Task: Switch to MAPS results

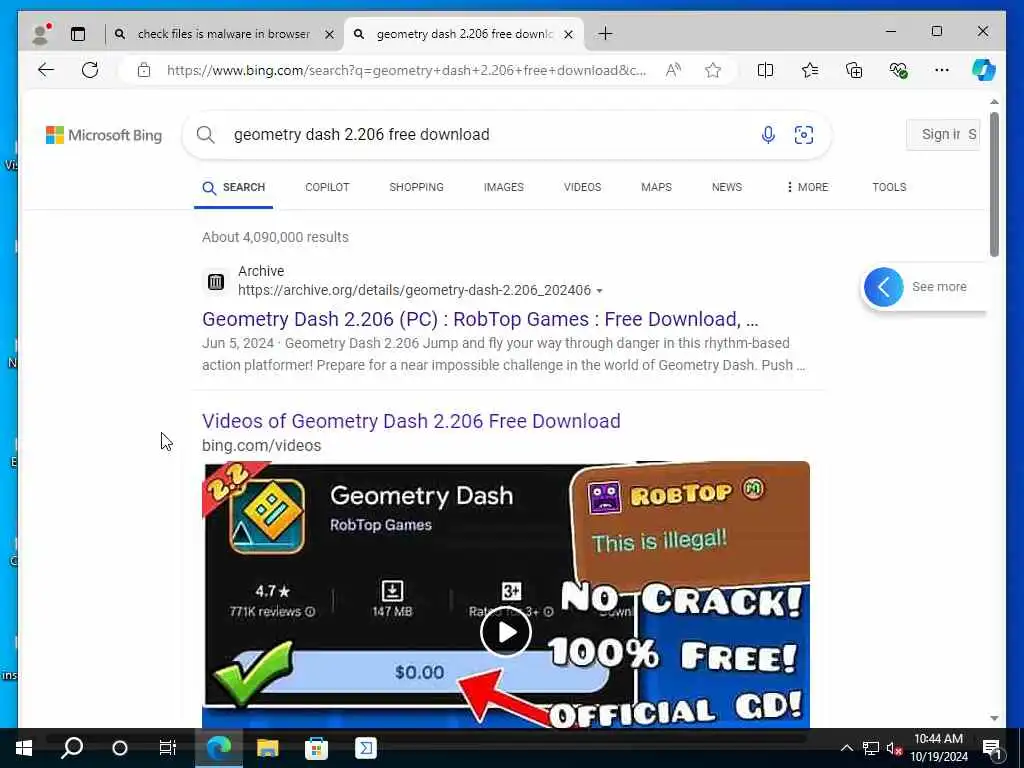Action: point(656,187)
